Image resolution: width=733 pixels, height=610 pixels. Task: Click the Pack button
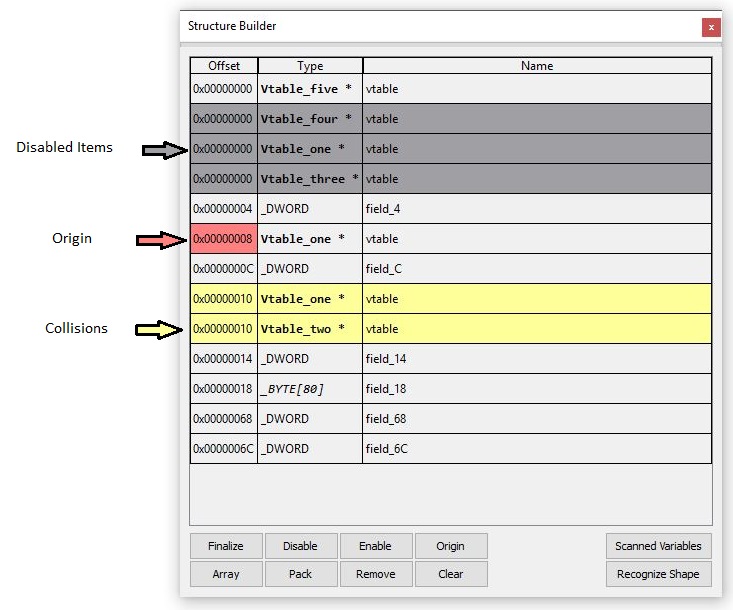[x=301, y=574]
